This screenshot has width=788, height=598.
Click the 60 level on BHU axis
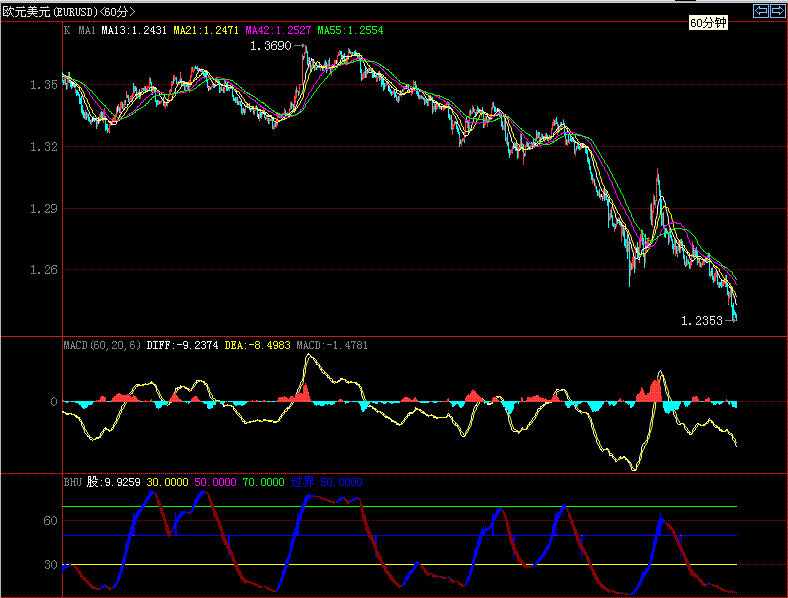point(50,521)
